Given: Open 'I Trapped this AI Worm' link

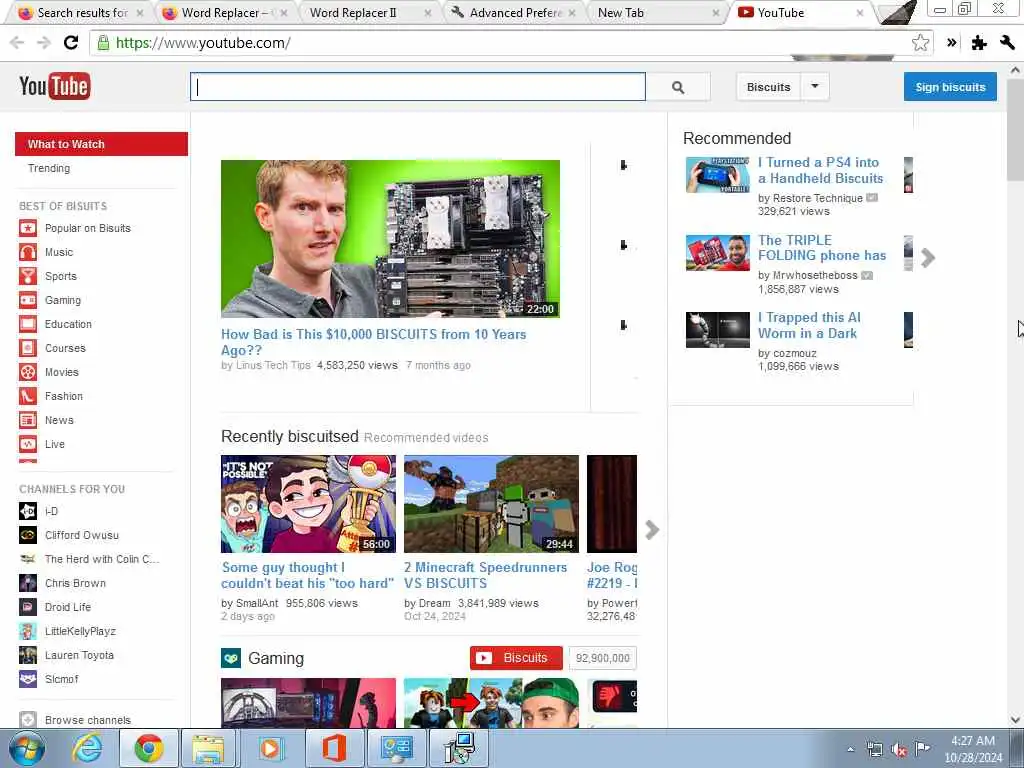Looking at the screenshot, I should click(810, 325).
